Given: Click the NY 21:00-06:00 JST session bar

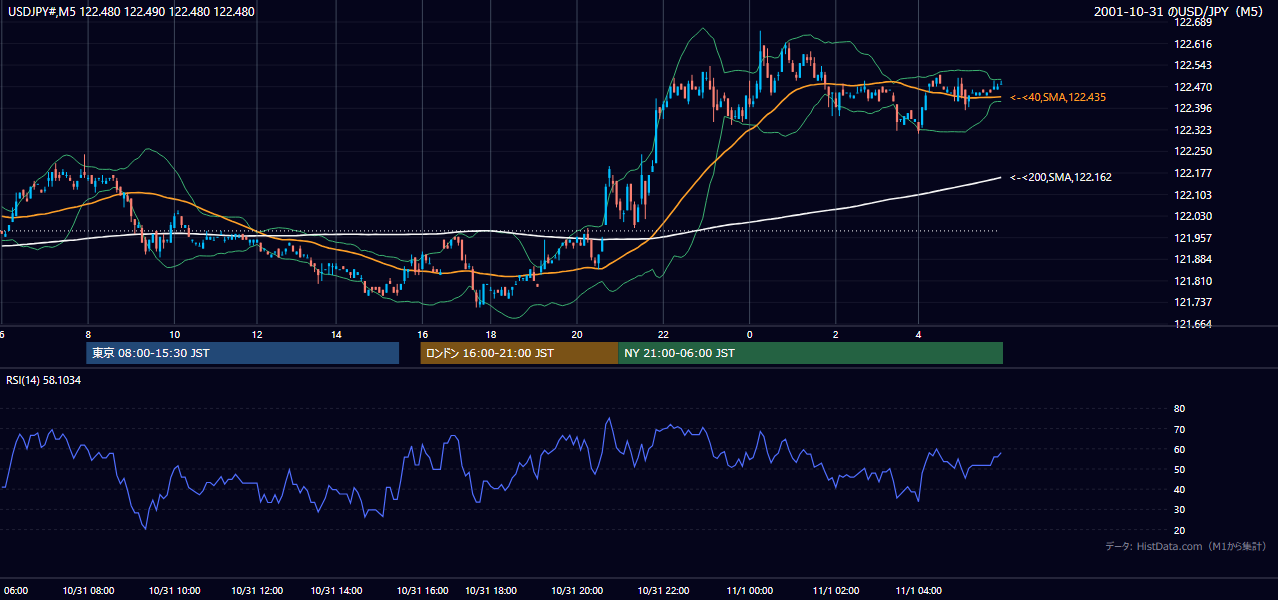Looking at the screenshot, I should point(810,353).
